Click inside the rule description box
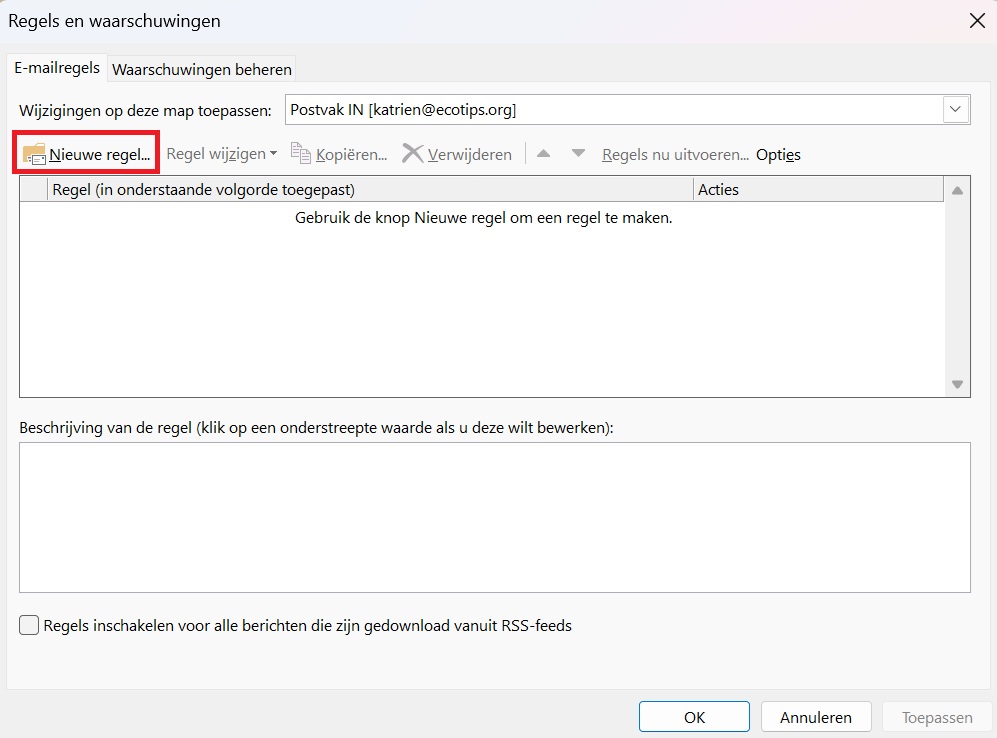 coord(494,516)
